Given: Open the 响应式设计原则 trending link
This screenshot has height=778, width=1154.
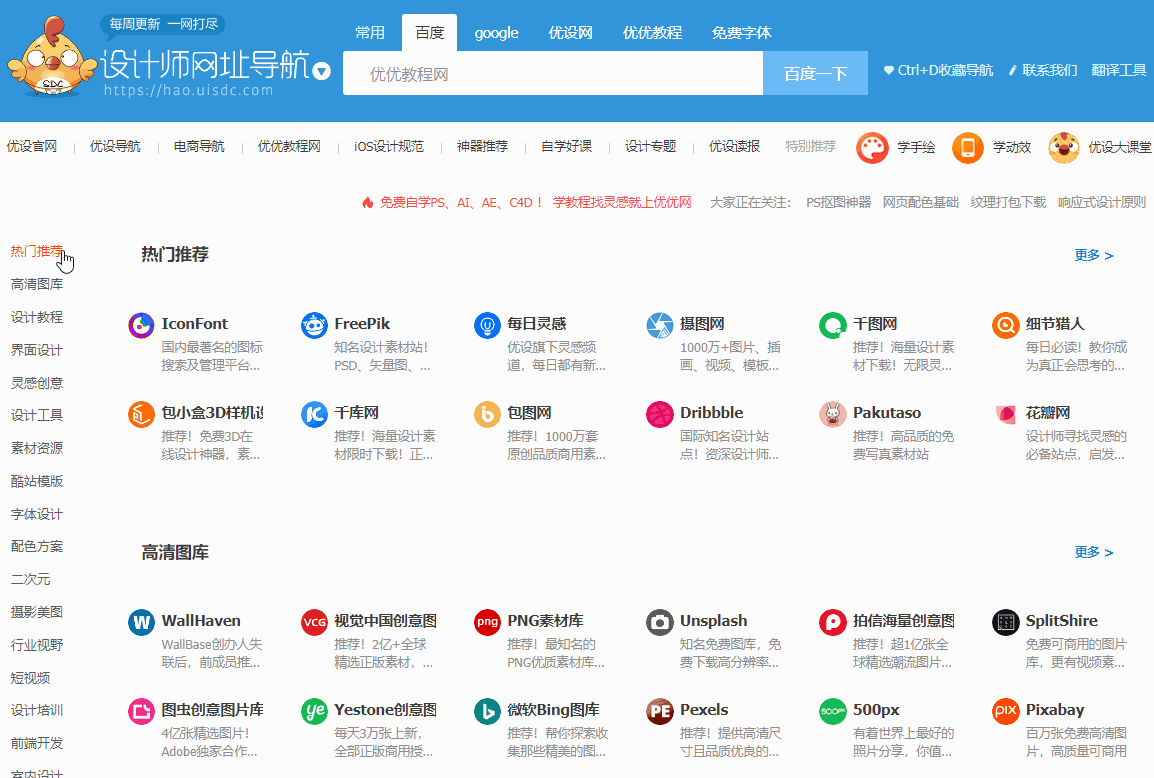Looking at the screenshot, I should (1102, 202).
